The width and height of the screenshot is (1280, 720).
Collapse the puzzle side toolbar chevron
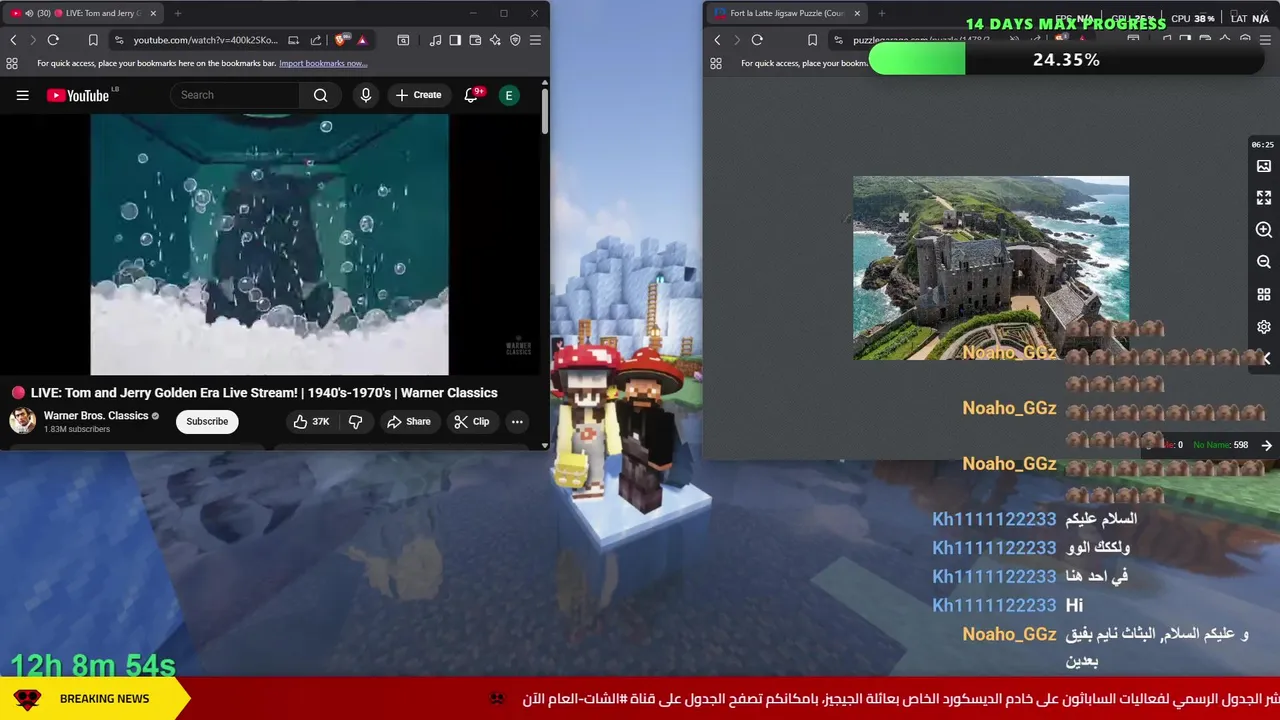(x=1266, y=358)
